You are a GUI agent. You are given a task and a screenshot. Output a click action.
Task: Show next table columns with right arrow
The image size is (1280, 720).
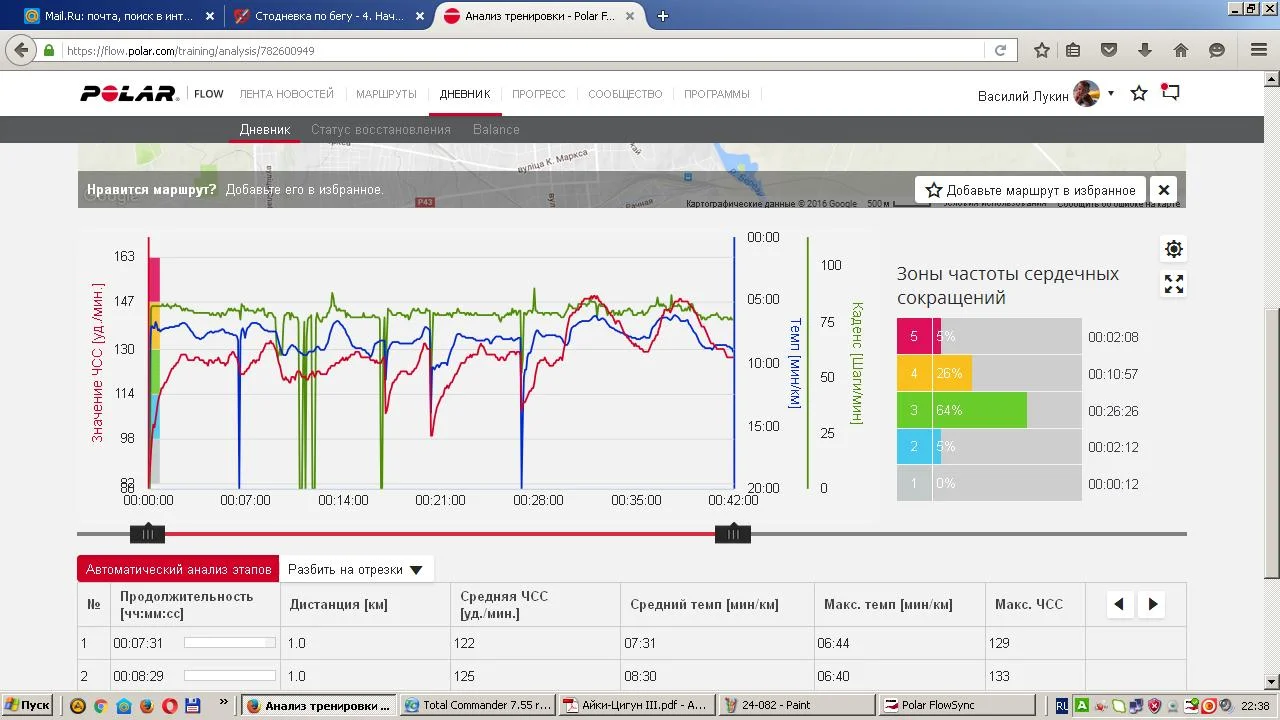click(x=1153, y=604)
